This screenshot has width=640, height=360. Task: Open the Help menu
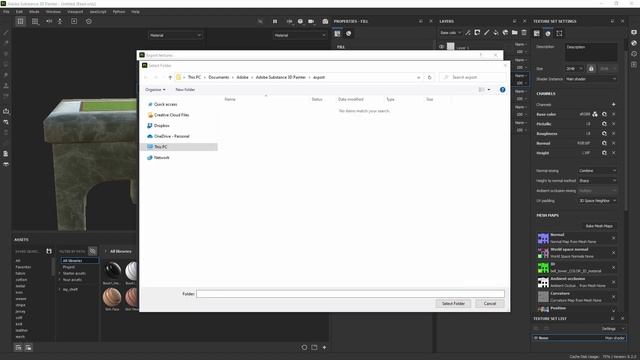tap(136, 12)
